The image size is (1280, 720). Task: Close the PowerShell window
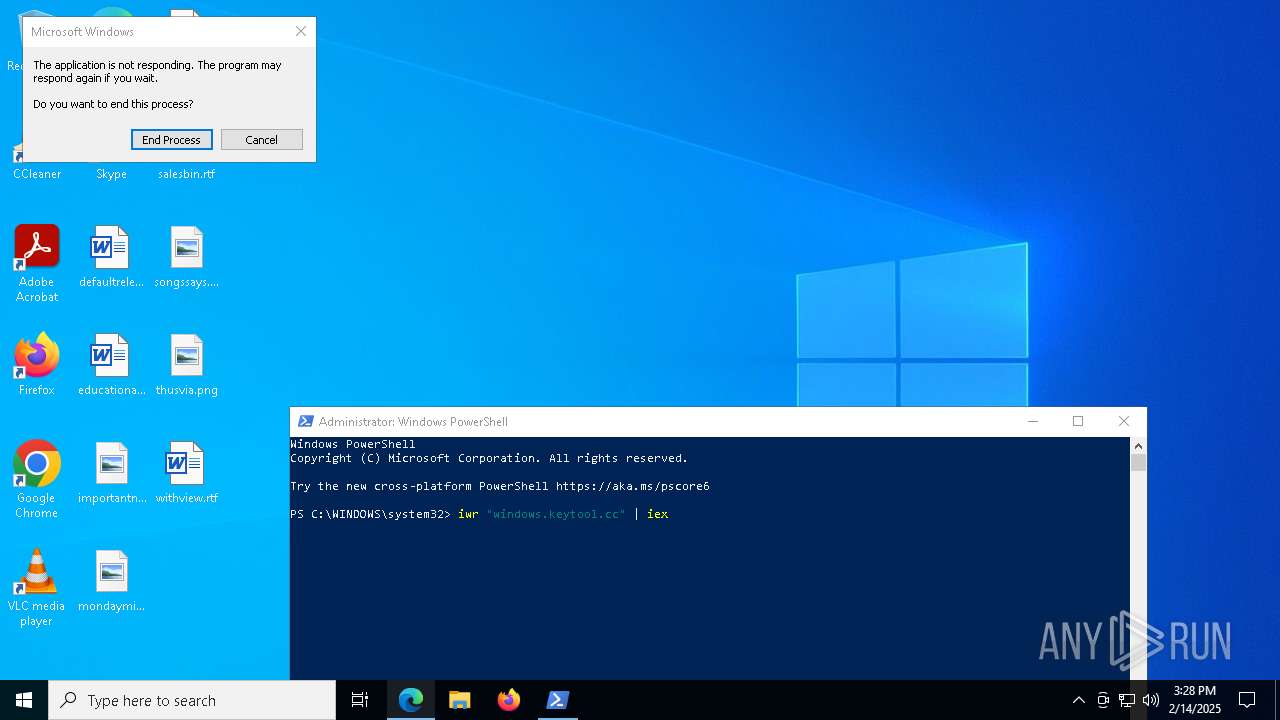tap(1124, 422)
